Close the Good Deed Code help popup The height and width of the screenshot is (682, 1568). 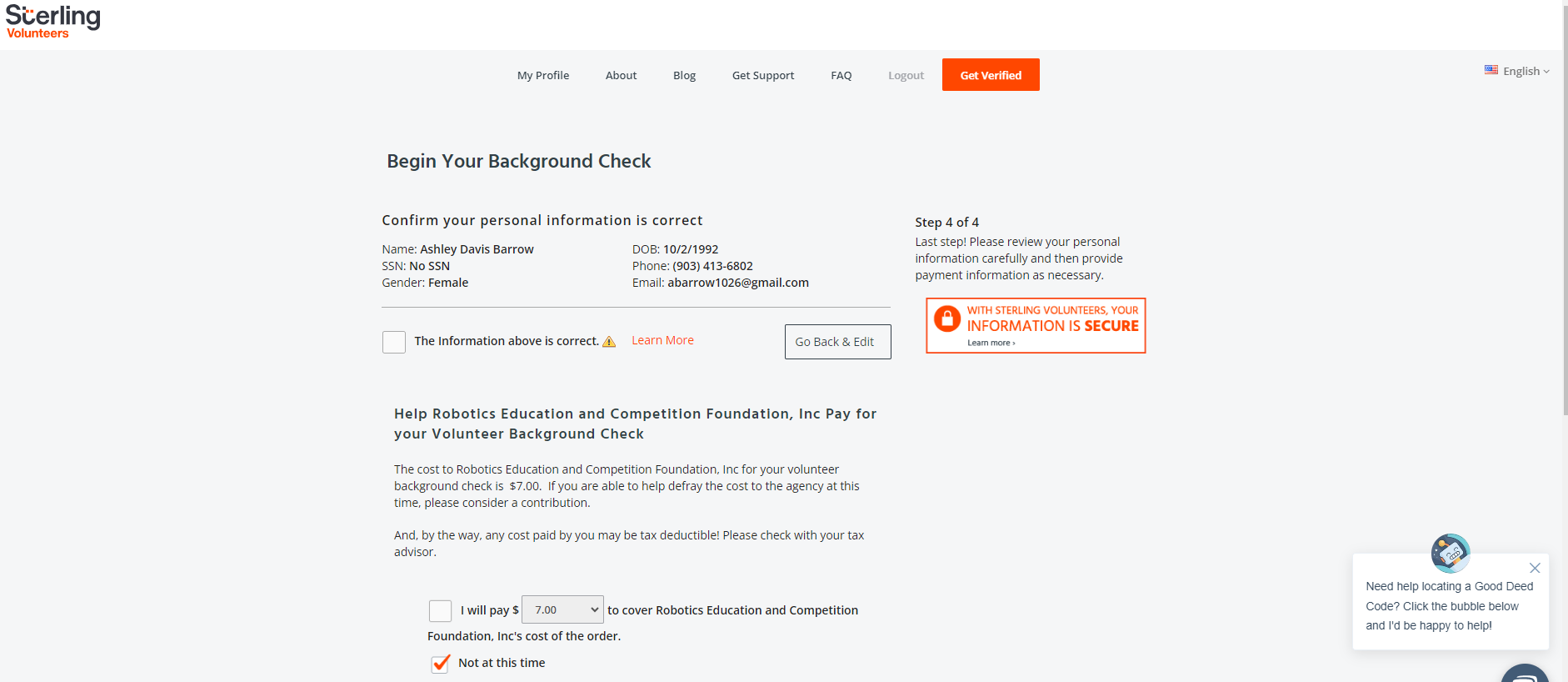click(x=1534, y=568)
